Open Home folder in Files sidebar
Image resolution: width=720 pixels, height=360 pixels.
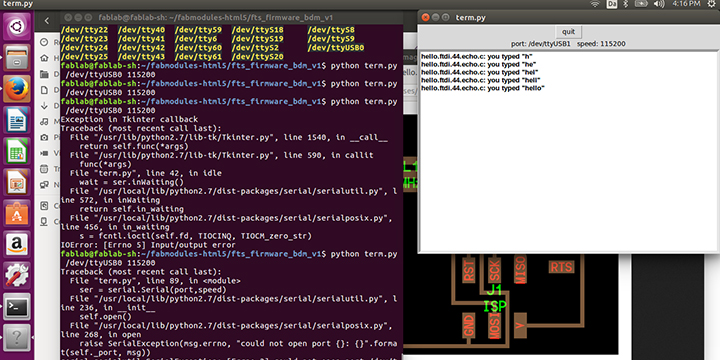(x=44, y=58)
